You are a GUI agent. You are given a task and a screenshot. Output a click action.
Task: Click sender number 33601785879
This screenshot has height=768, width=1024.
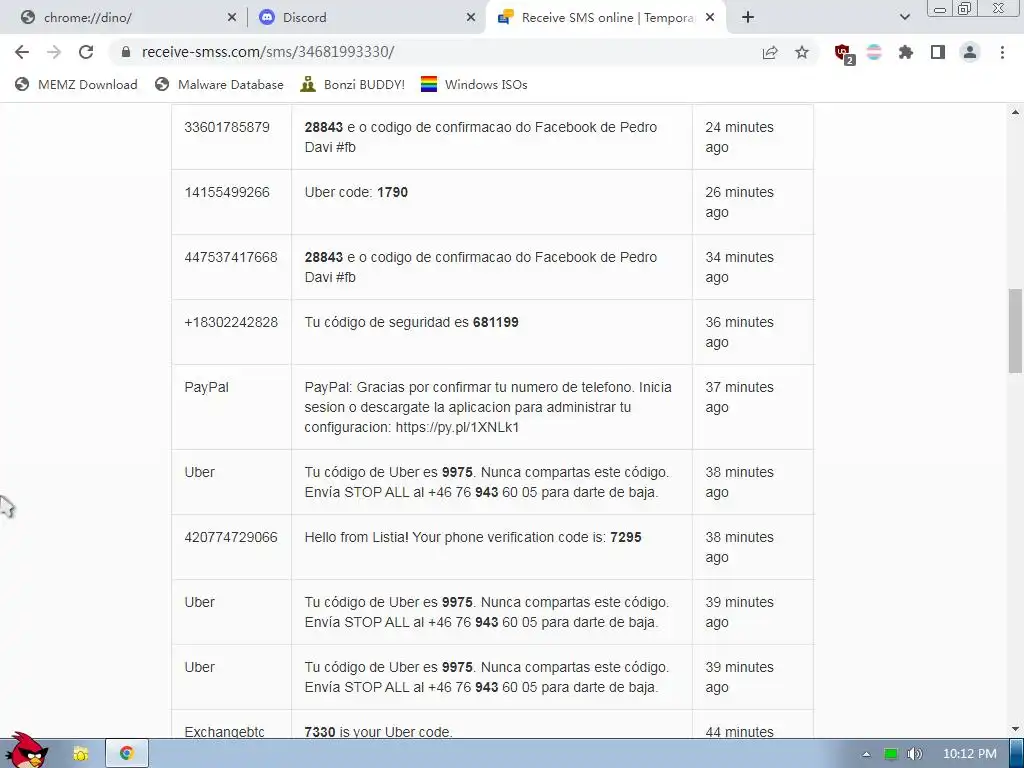click(227, 127)
